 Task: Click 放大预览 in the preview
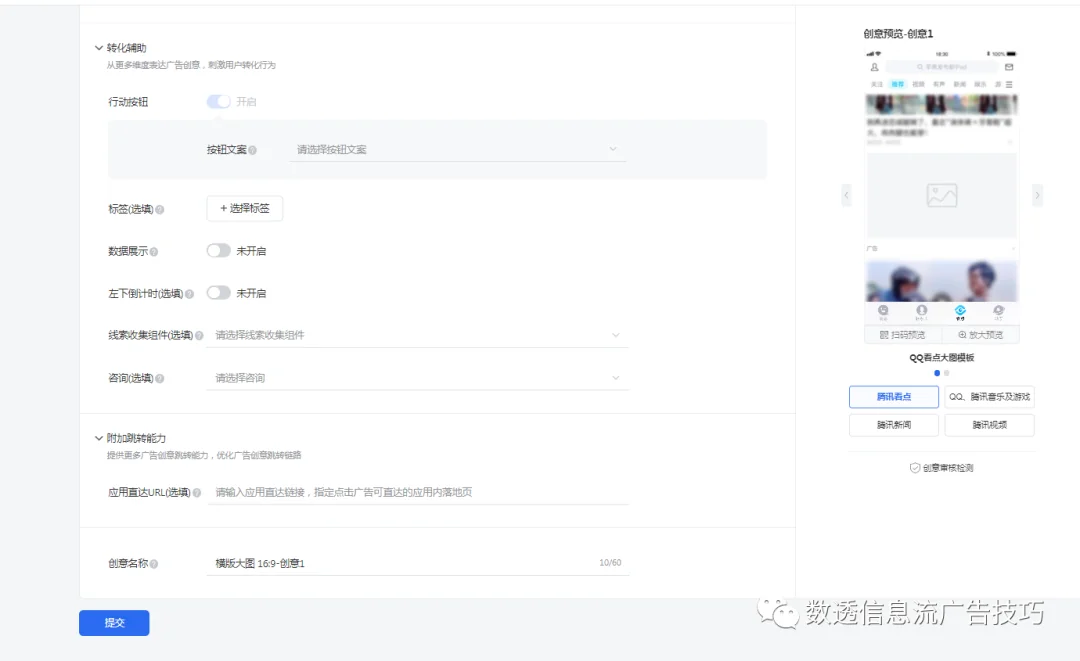(x=981, y=335)
